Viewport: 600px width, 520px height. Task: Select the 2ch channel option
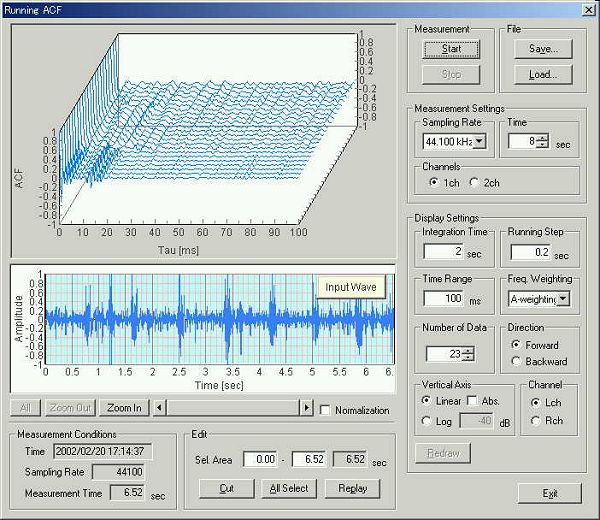pos(474,183)
